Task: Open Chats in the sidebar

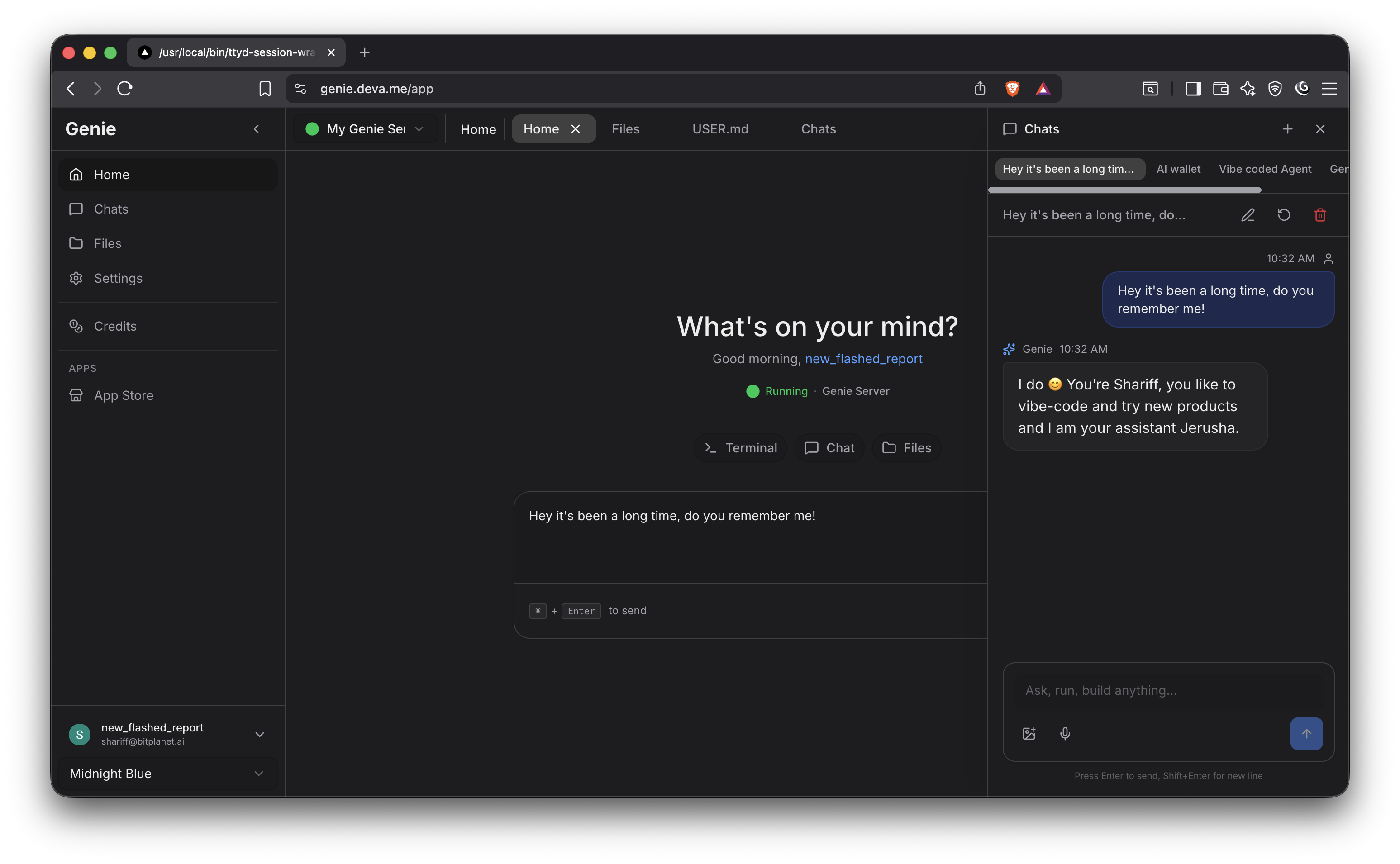Action: click(168, 209)
